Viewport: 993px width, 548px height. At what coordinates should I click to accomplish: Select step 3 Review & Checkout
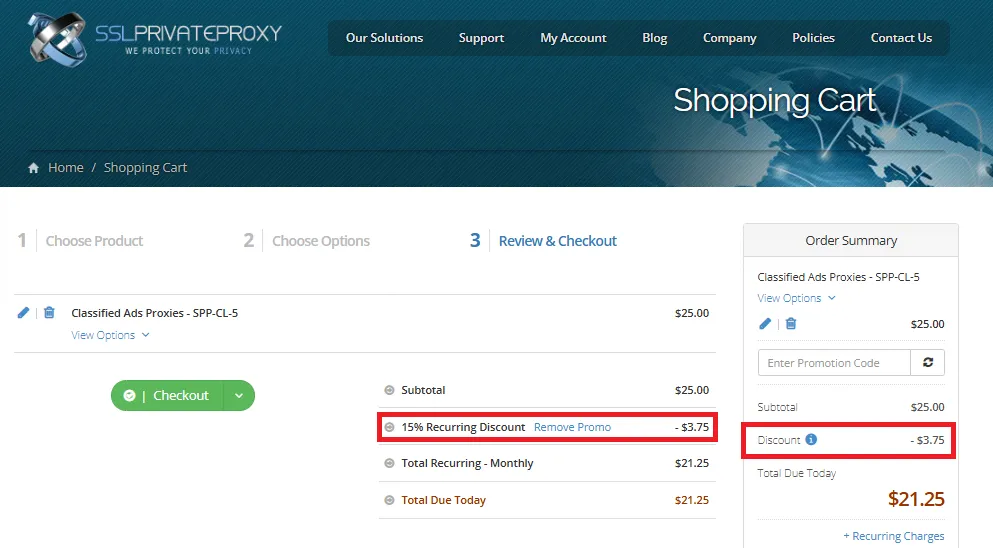coord(543,241)
